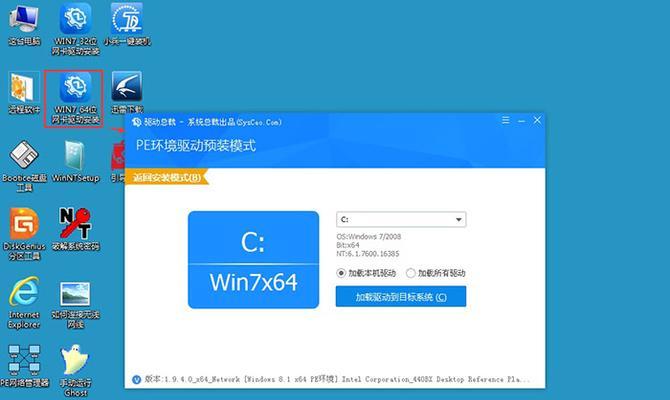Viewport: 670px width, 400px height.
Task: Launch WinNTSetup from desktop
Action: (76, 162)
